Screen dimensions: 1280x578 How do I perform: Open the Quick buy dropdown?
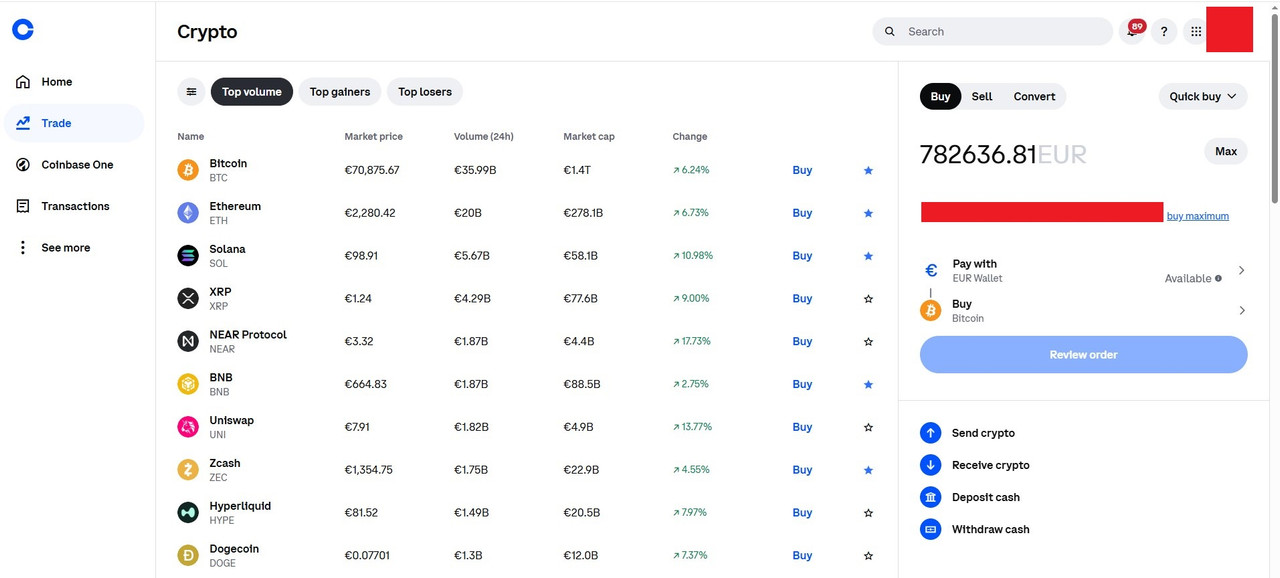(1203, 96)
